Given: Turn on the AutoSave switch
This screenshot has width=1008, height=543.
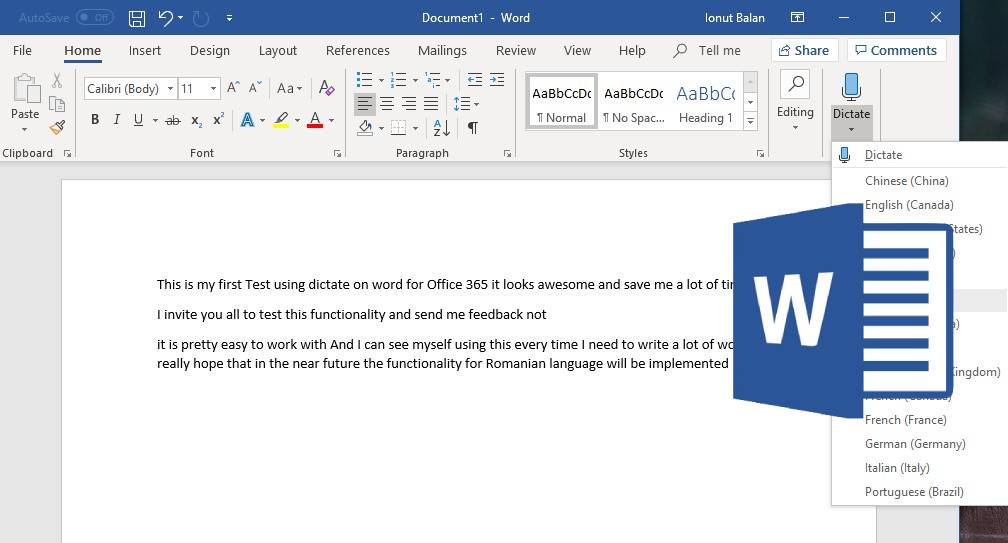Looking at the screenshot, I should (x=94, y=17).
